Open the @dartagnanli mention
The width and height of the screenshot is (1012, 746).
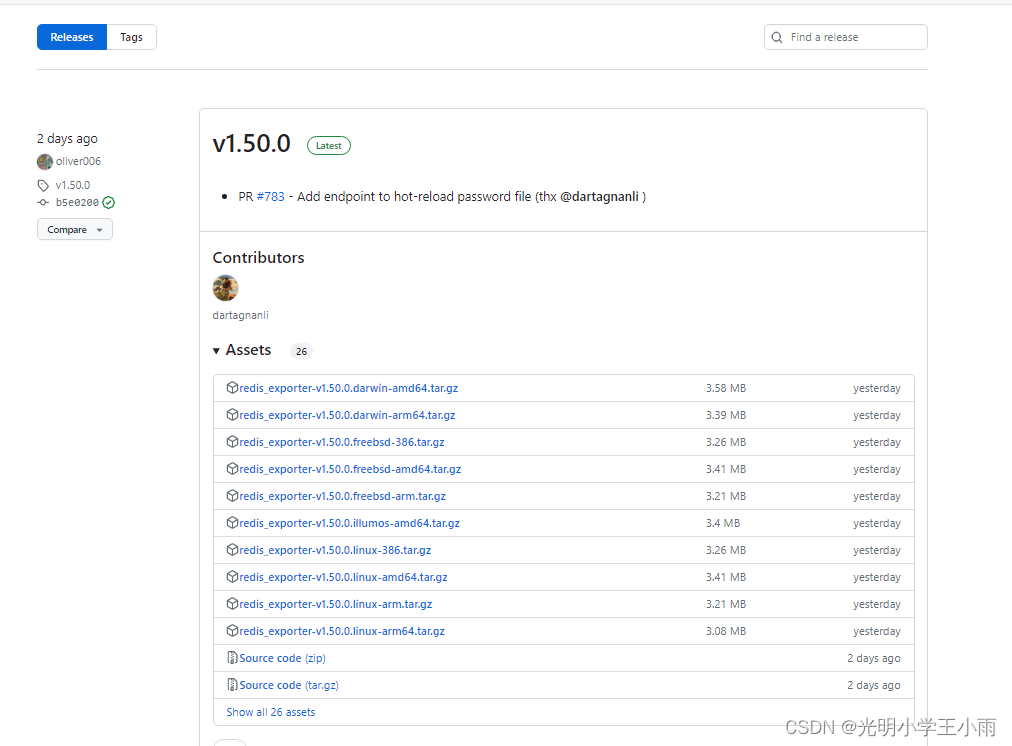(600, 197)
